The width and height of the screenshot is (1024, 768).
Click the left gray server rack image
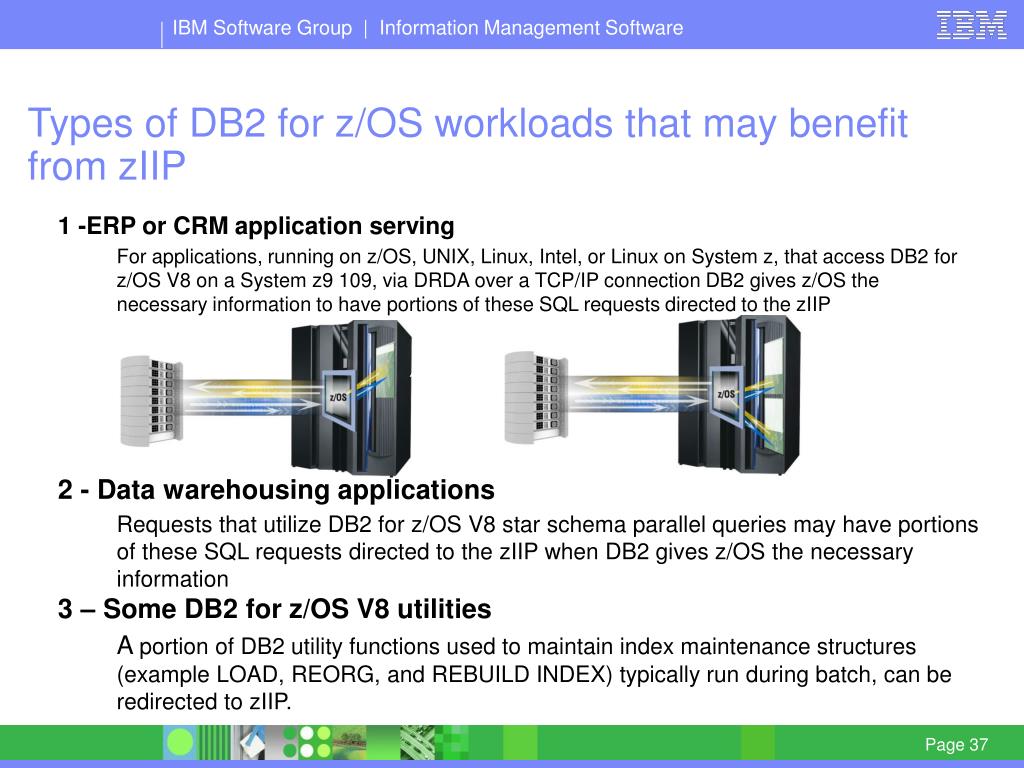point(152,401)
